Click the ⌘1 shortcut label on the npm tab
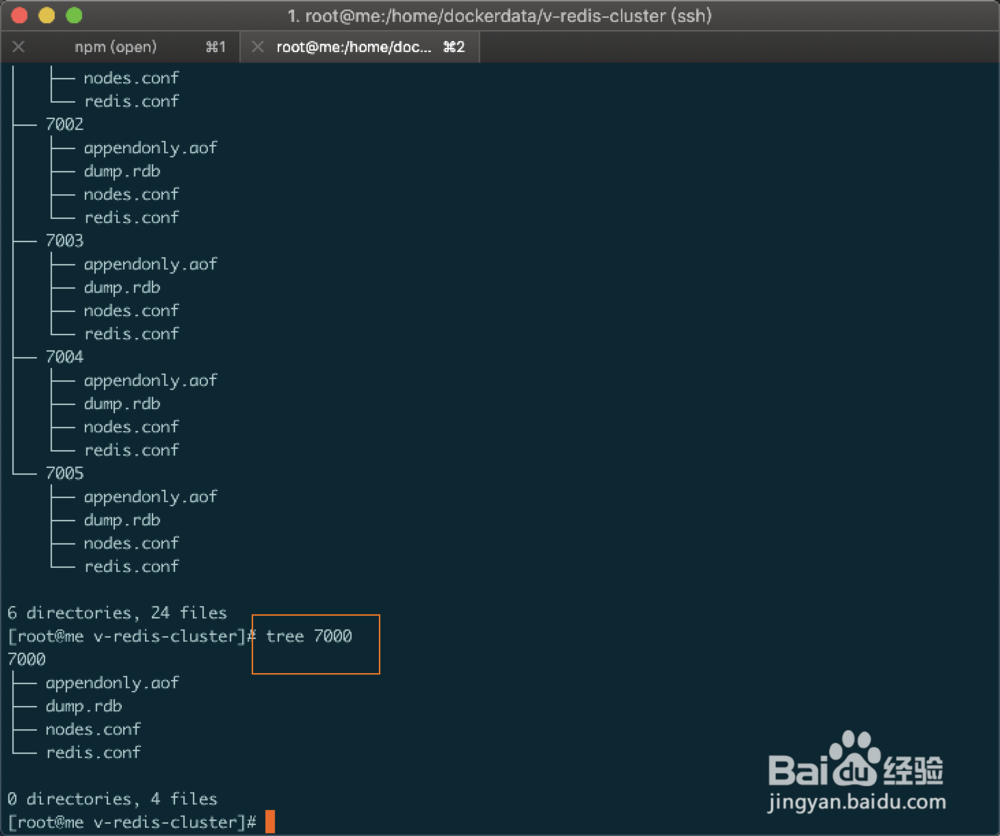This screenshot has height=836, width=1000. [x=216, y=47]
